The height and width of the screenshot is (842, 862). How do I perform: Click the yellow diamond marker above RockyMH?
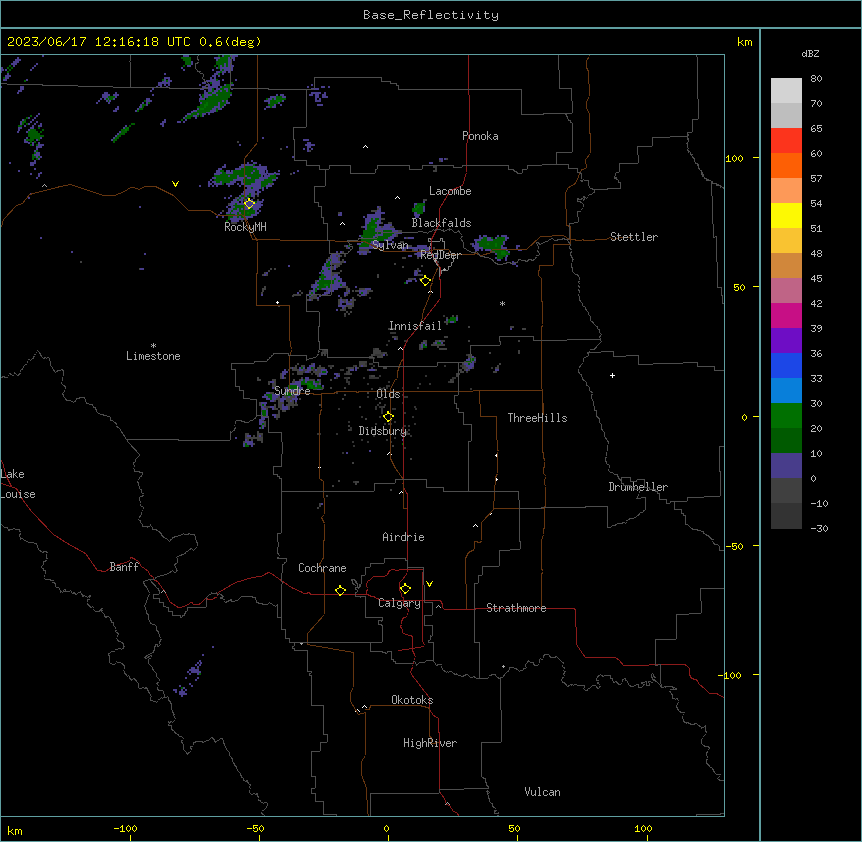[249, 204]
